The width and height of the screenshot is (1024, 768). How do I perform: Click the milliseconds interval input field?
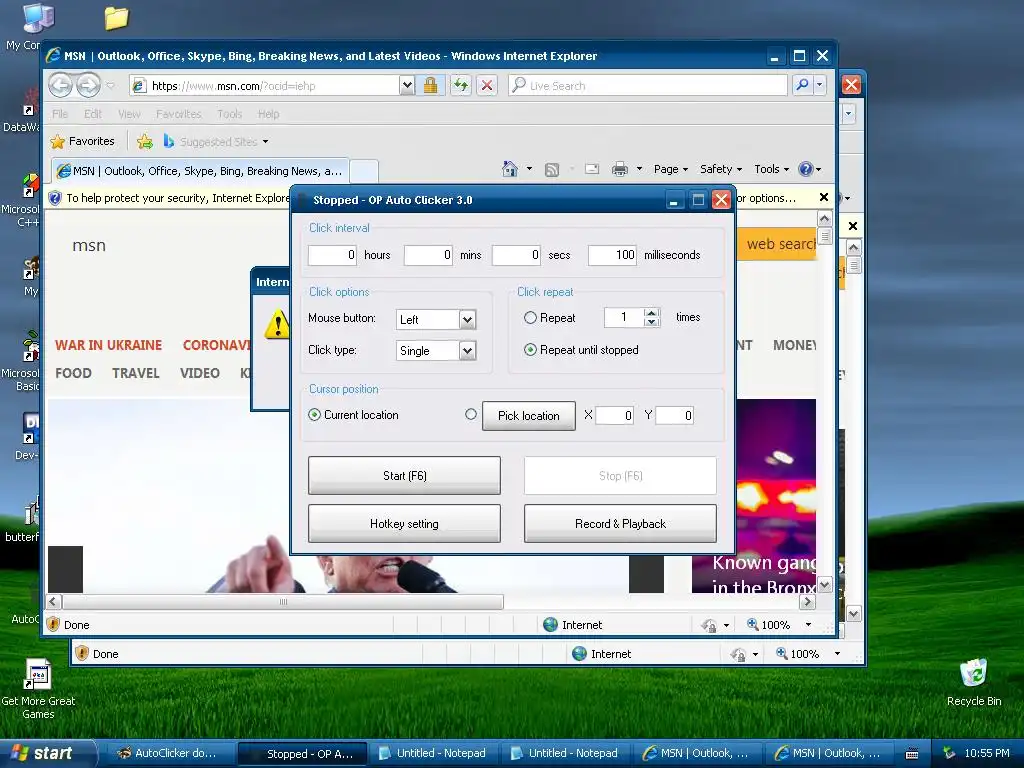(613, 255)
